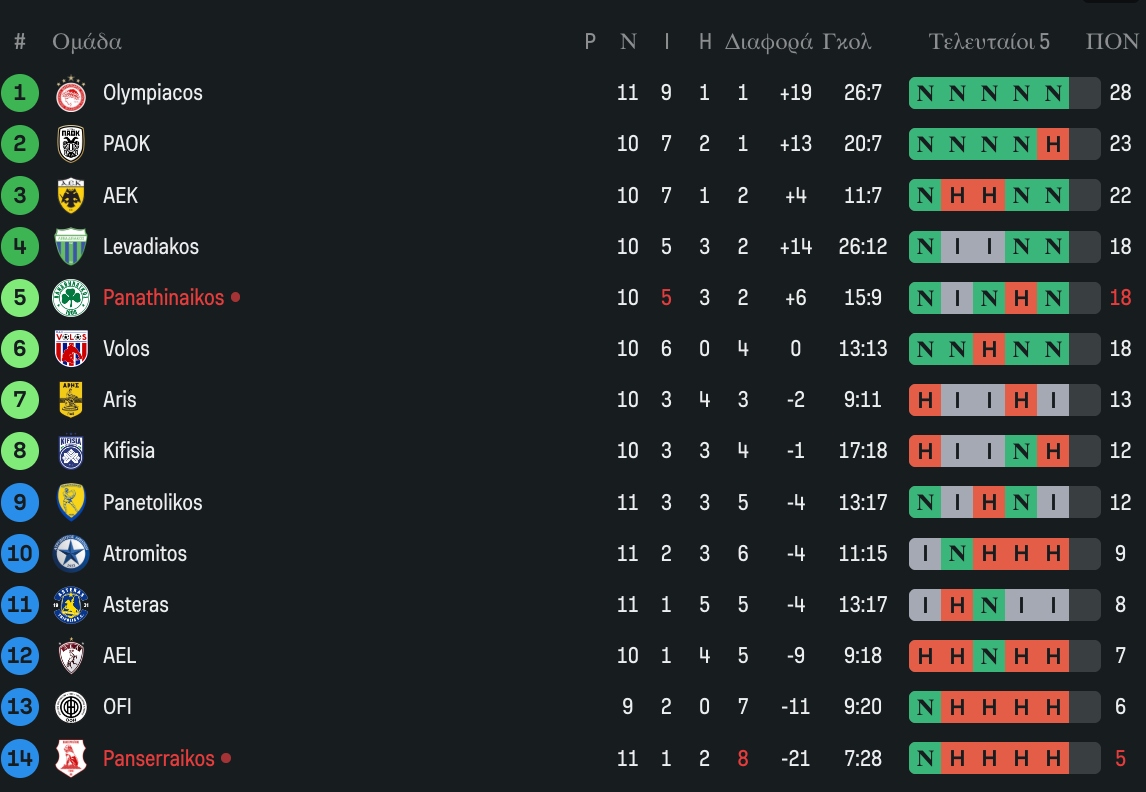Open the Panetolikos team page link
The width and height of the screenshot is (1146, 792).
(x=152, y=502)
